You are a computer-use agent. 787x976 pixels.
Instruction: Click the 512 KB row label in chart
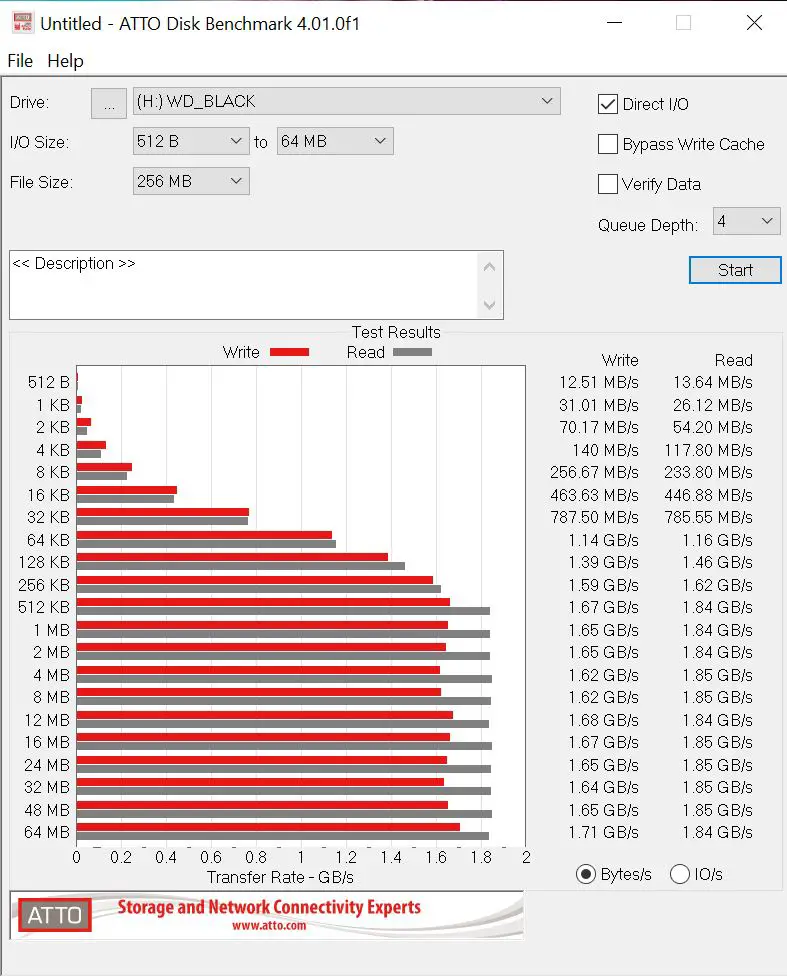click(x=44, y=608)
